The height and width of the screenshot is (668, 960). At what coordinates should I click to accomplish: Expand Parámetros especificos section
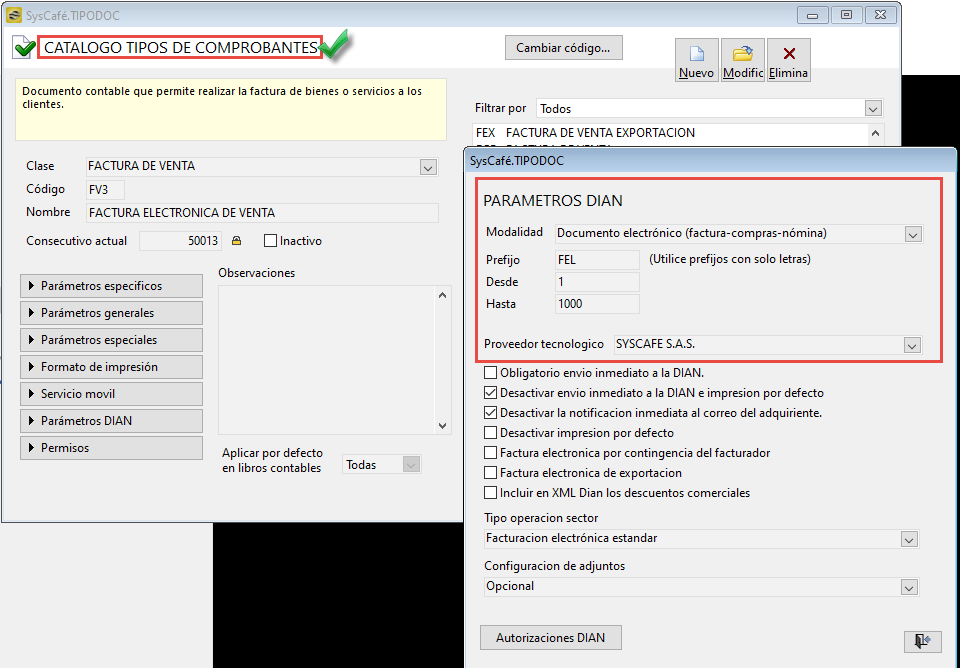coord(111,286)
